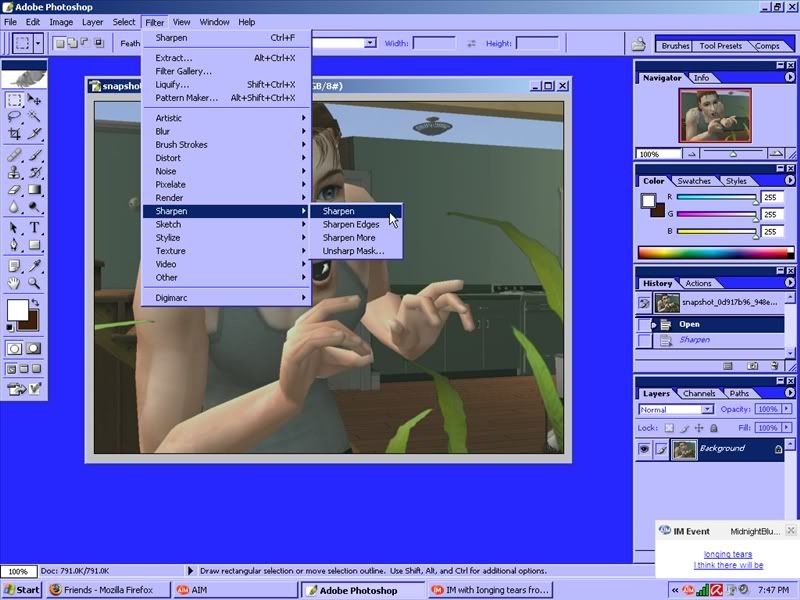Select the Rectangle shape tool
This screenshot has width=800, height=600.
point(34,245)
